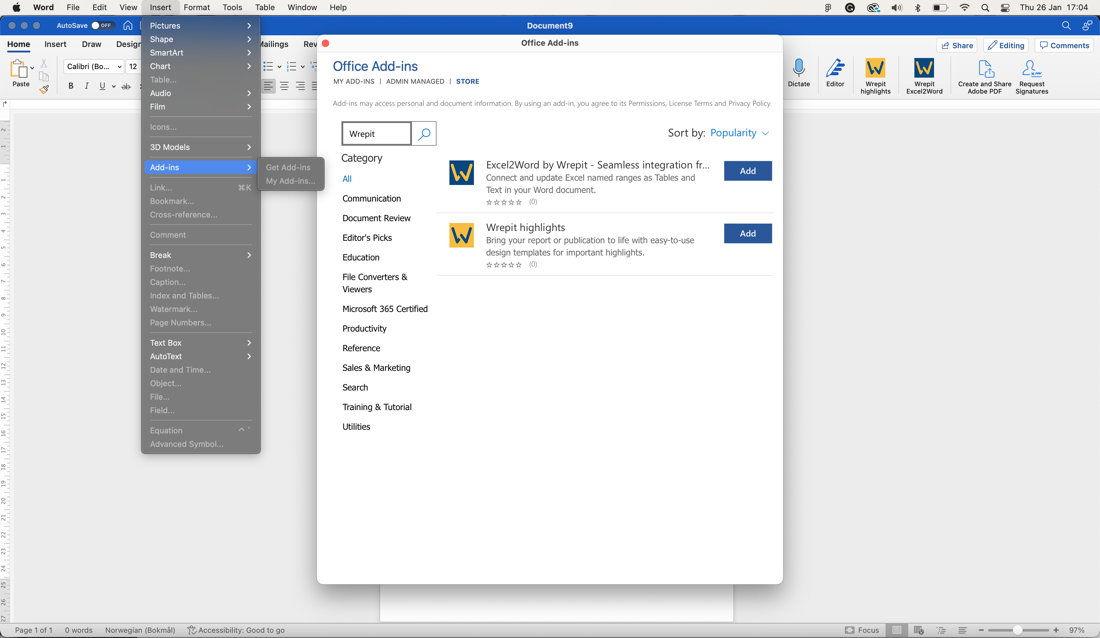
Task: Zoom in with the plus button
Action: pos(1056,630)
